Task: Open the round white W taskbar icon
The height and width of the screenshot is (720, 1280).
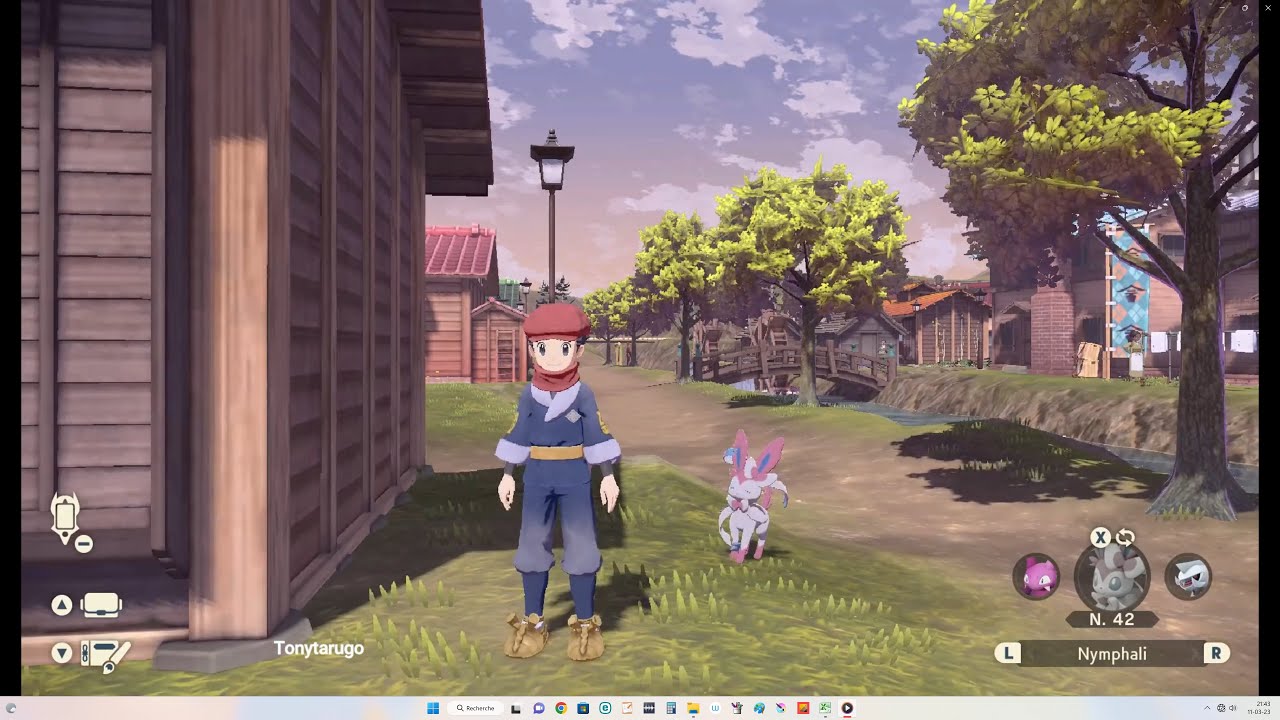Action: tap(715, 708)
